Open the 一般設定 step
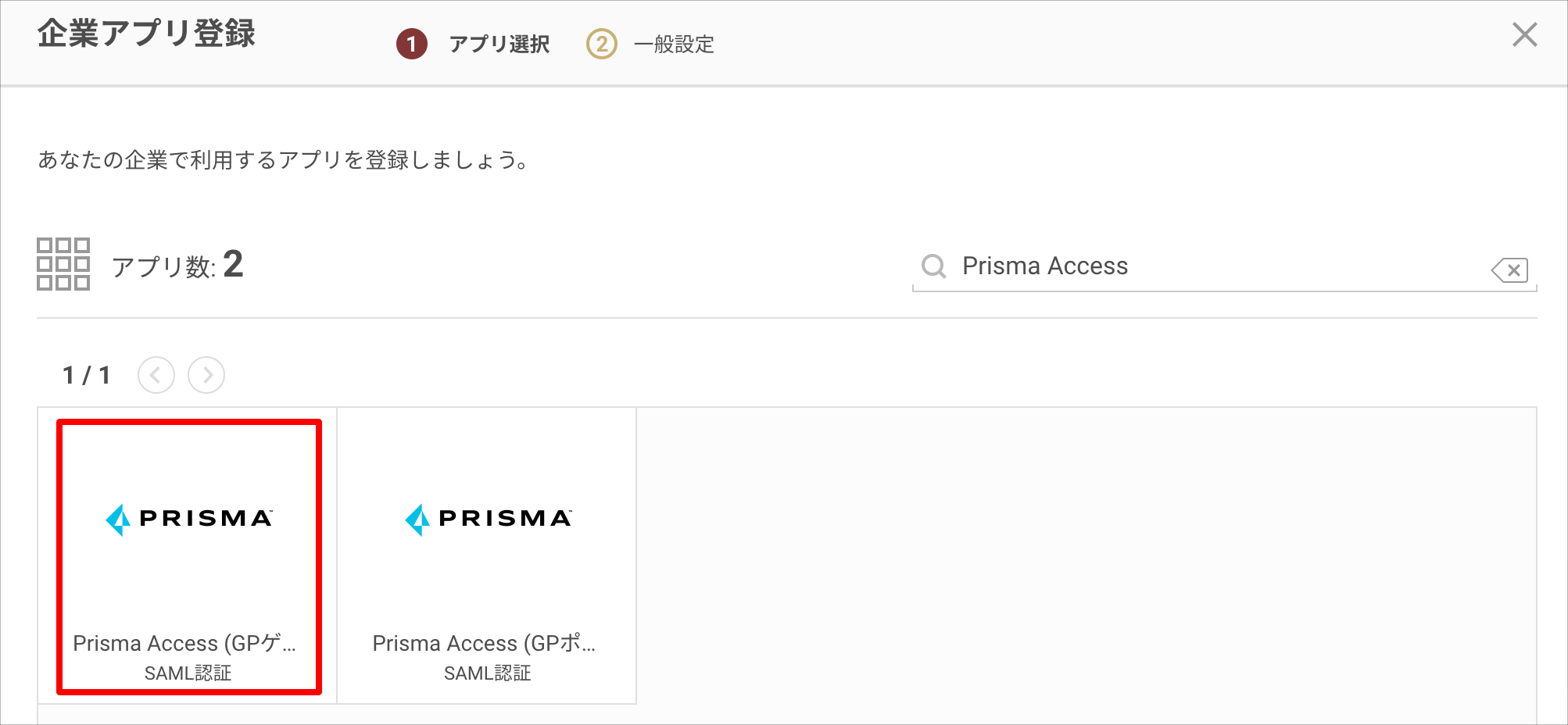 click(674, 45)
